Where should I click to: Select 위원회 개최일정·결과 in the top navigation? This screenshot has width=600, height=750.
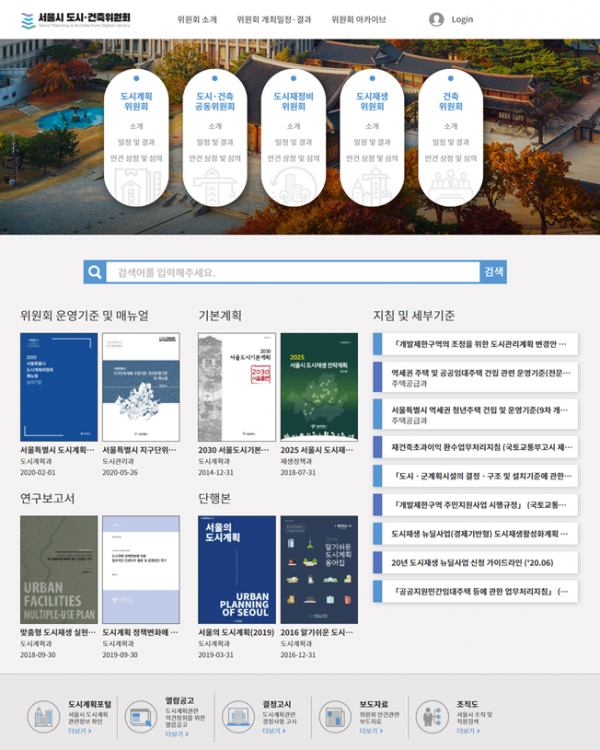(274, 19)
